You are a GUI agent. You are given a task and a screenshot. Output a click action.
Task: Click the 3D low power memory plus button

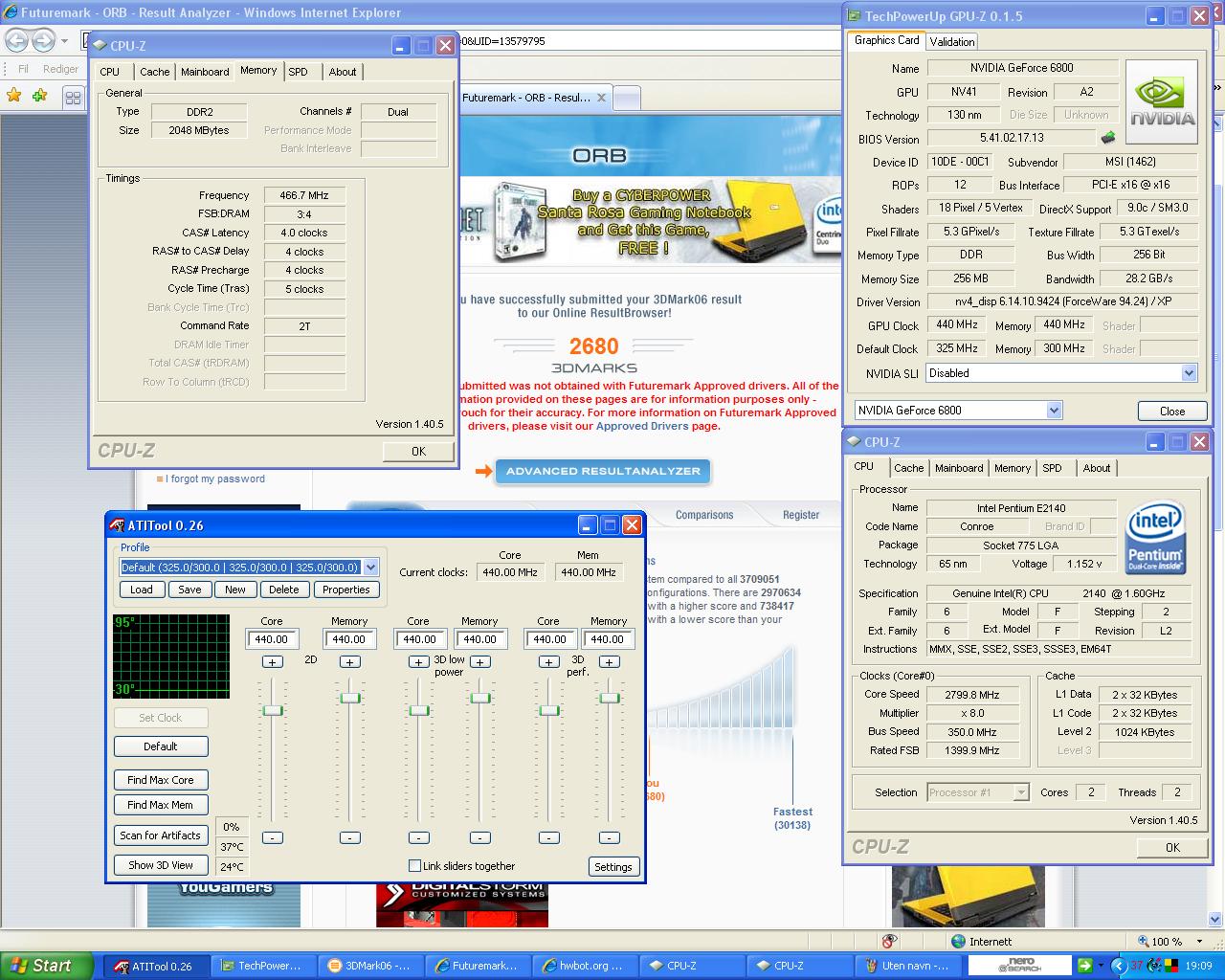coord(480,662)
